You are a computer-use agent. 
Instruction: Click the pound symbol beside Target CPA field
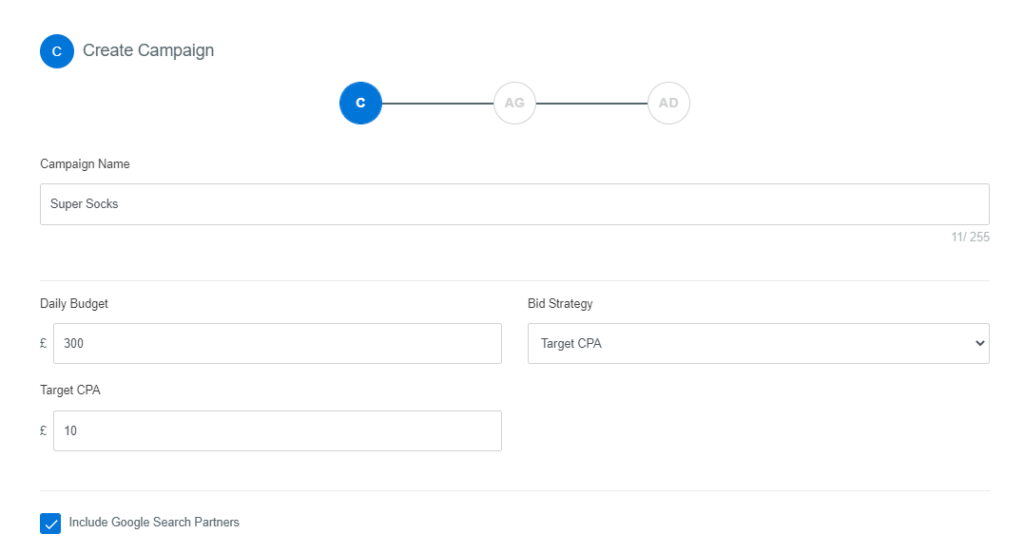(x=43, y=431)
